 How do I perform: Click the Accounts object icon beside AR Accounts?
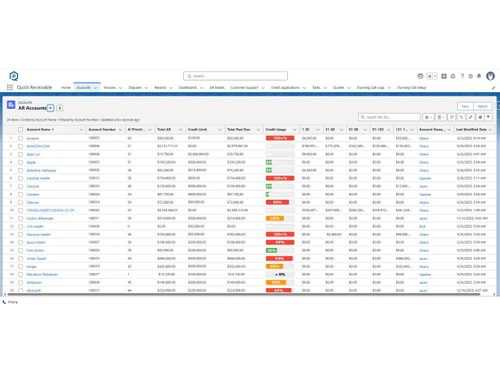tap(11, 105)
